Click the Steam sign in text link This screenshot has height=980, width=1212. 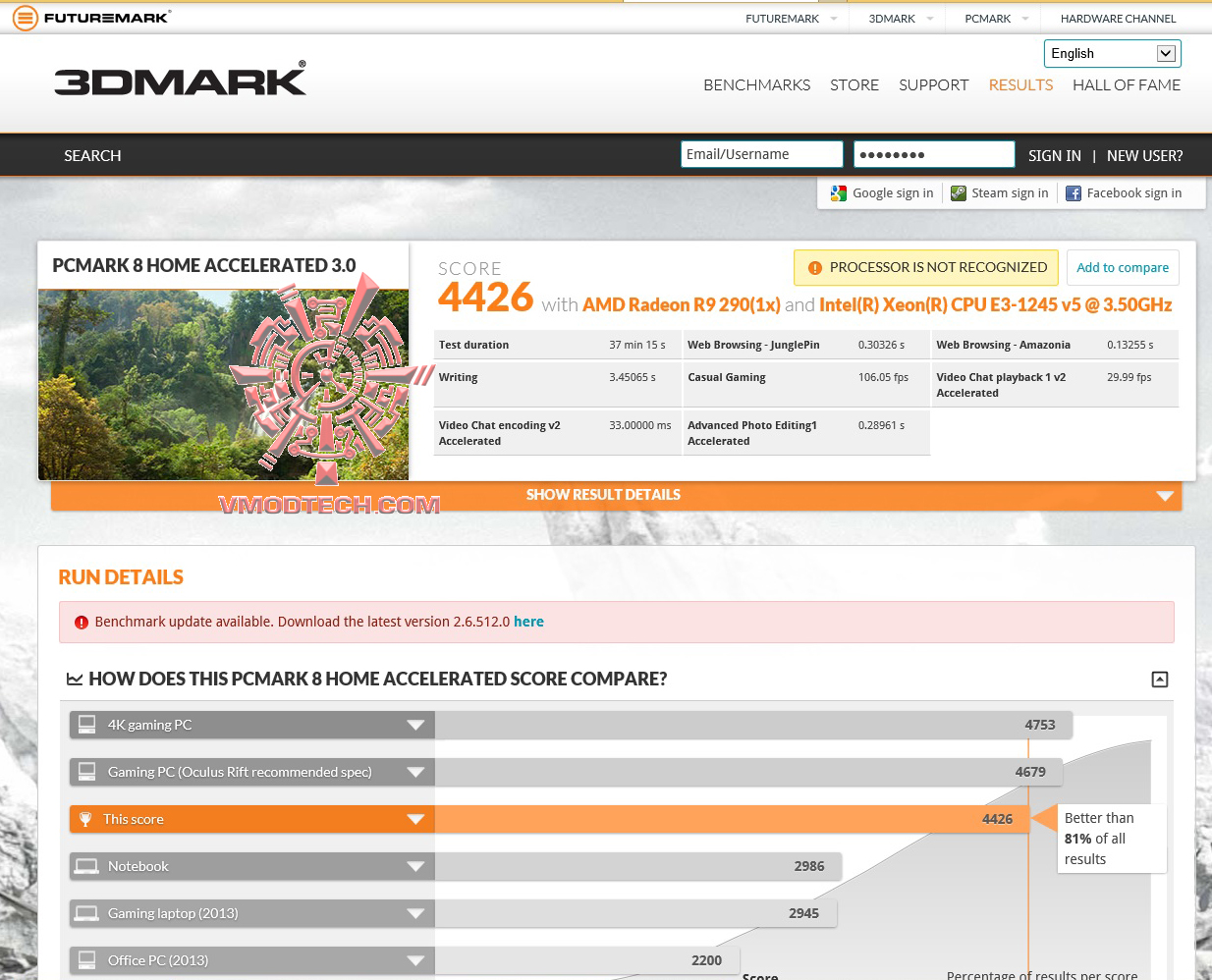[x=1010, y=193]
